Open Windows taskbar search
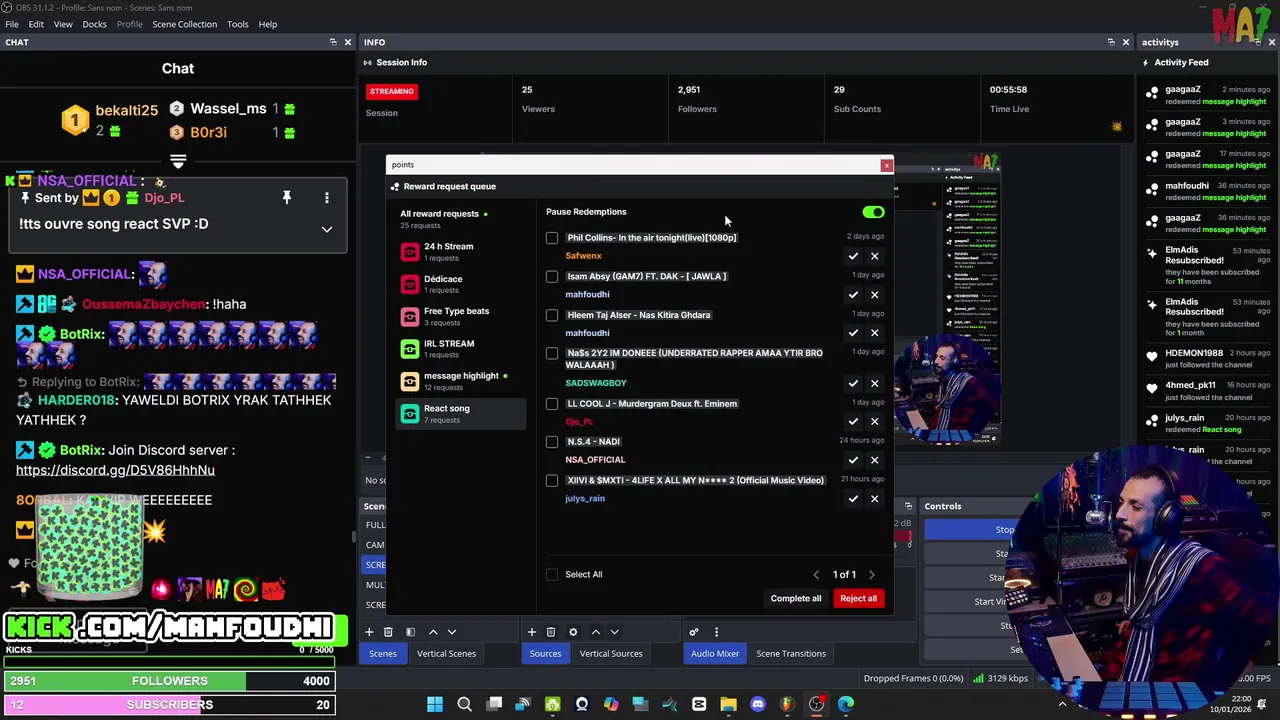The width and height of the screenshot is (1280, 720). point(464,705)
